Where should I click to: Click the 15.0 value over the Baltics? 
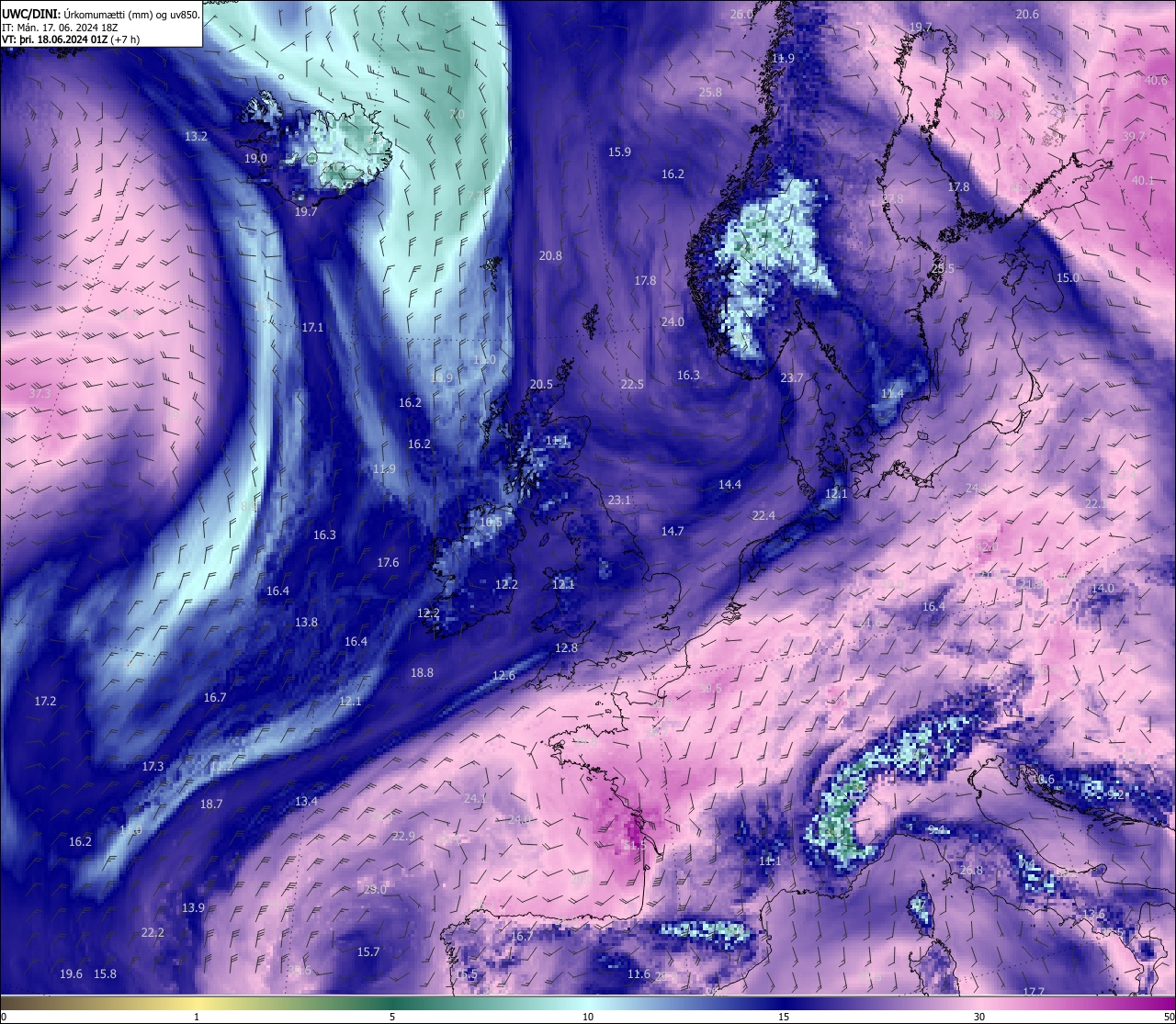tap(1068, 277)
